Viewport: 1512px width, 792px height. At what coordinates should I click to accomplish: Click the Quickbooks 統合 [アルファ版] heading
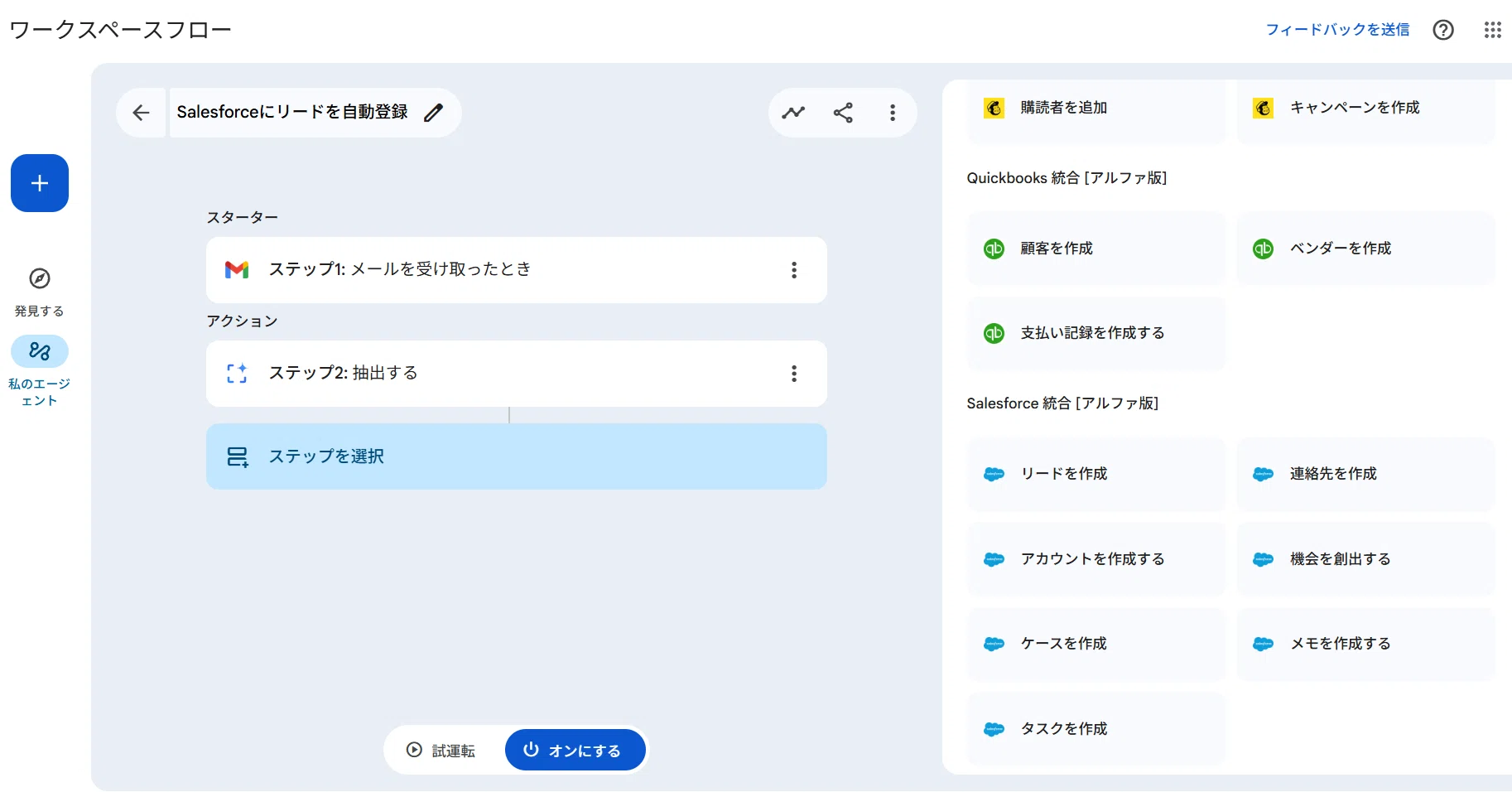[1067, 178]
